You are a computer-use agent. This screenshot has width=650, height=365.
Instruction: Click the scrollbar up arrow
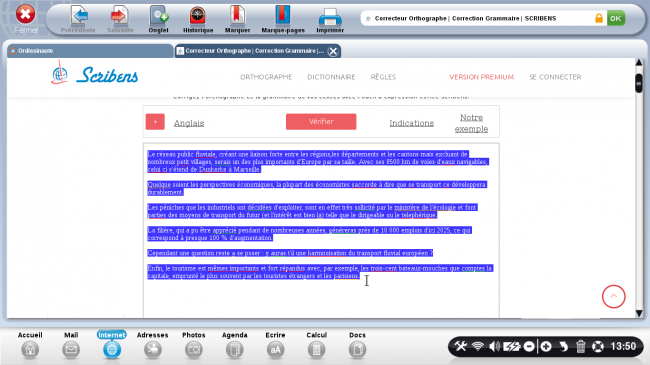point(639,62)
